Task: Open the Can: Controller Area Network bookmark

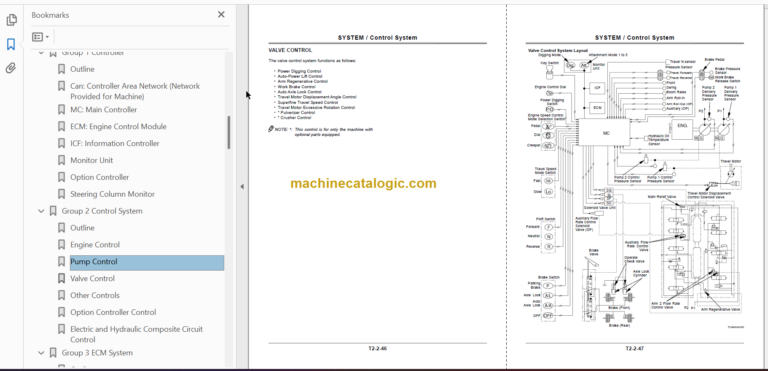Action: coord(135,91)
